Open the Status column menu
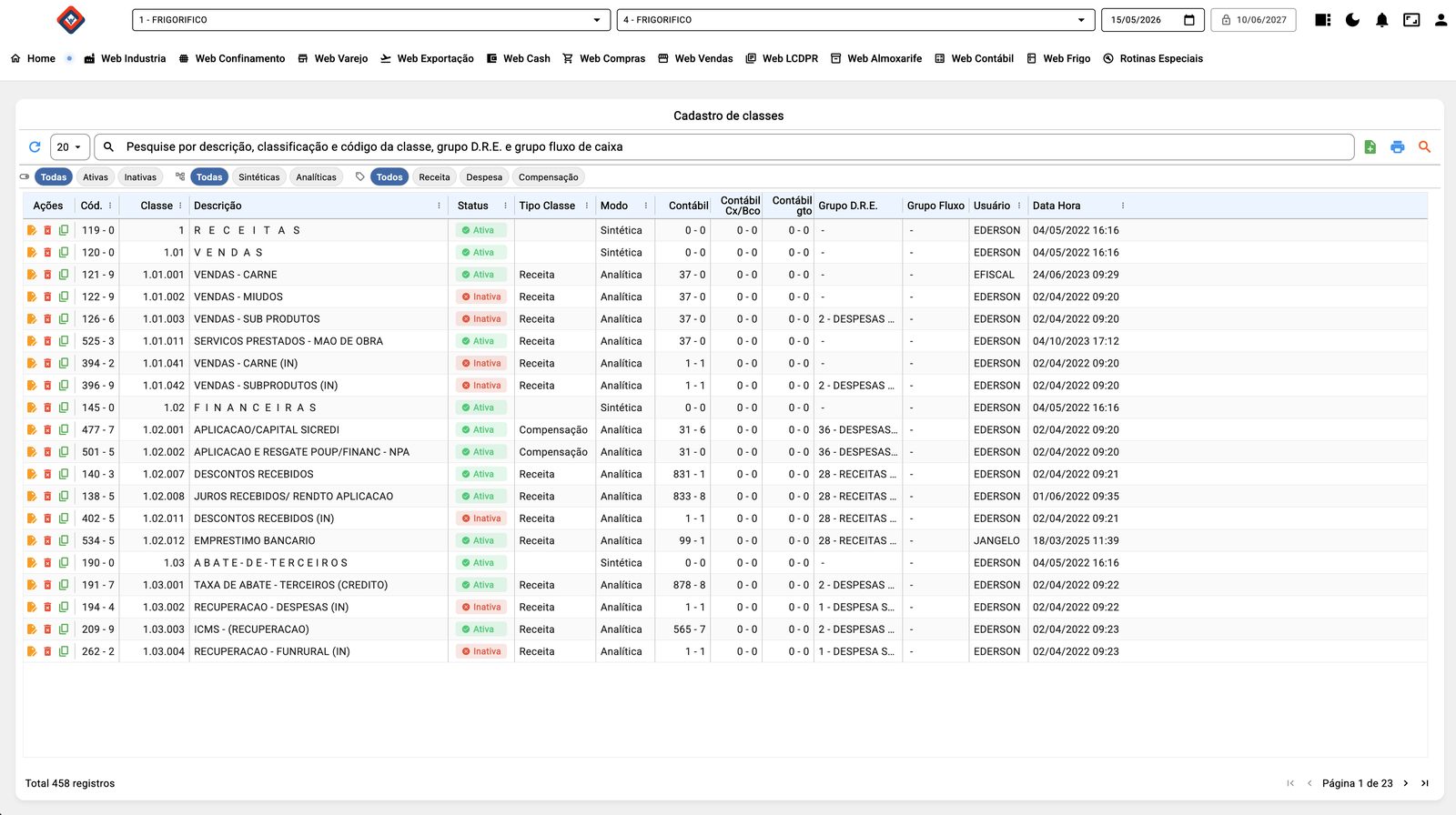Image resolution: width=1456 pixels, height=815 pixels. (x=506, y=206)
